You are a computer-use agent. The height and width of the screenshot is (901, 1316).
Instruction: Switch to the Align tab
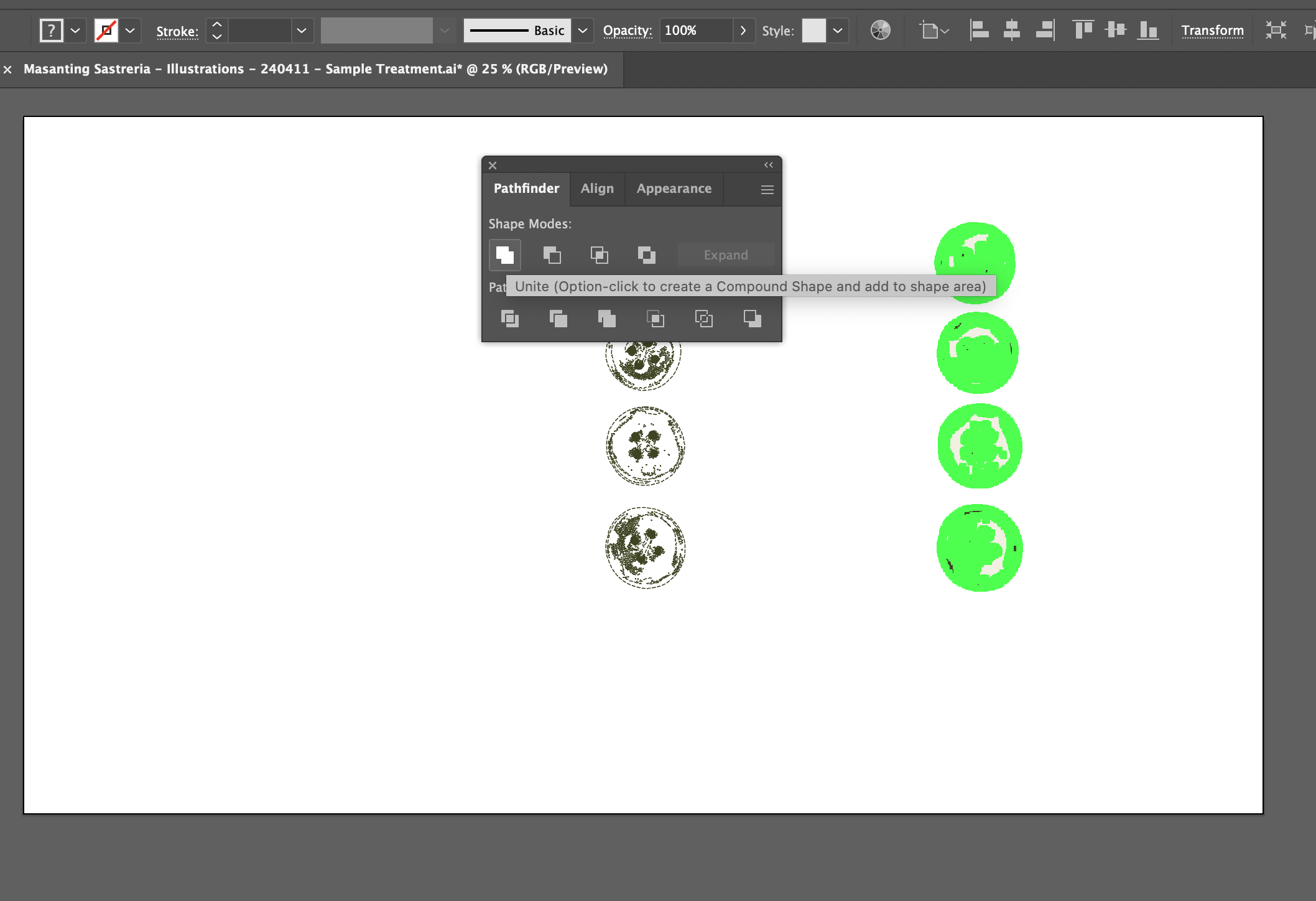coord(597,189)
